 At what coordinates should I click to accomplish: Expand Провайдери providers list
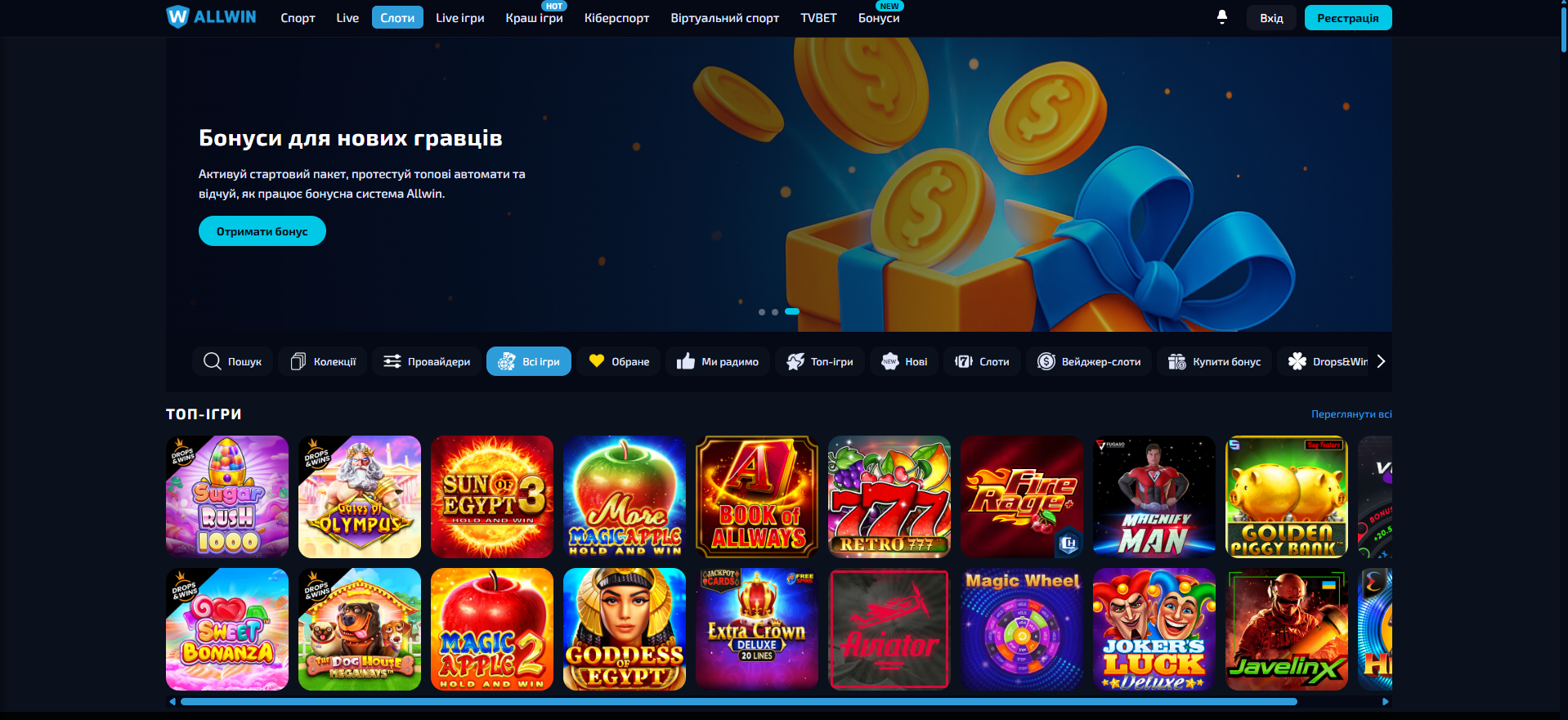[x=427, y=361]
